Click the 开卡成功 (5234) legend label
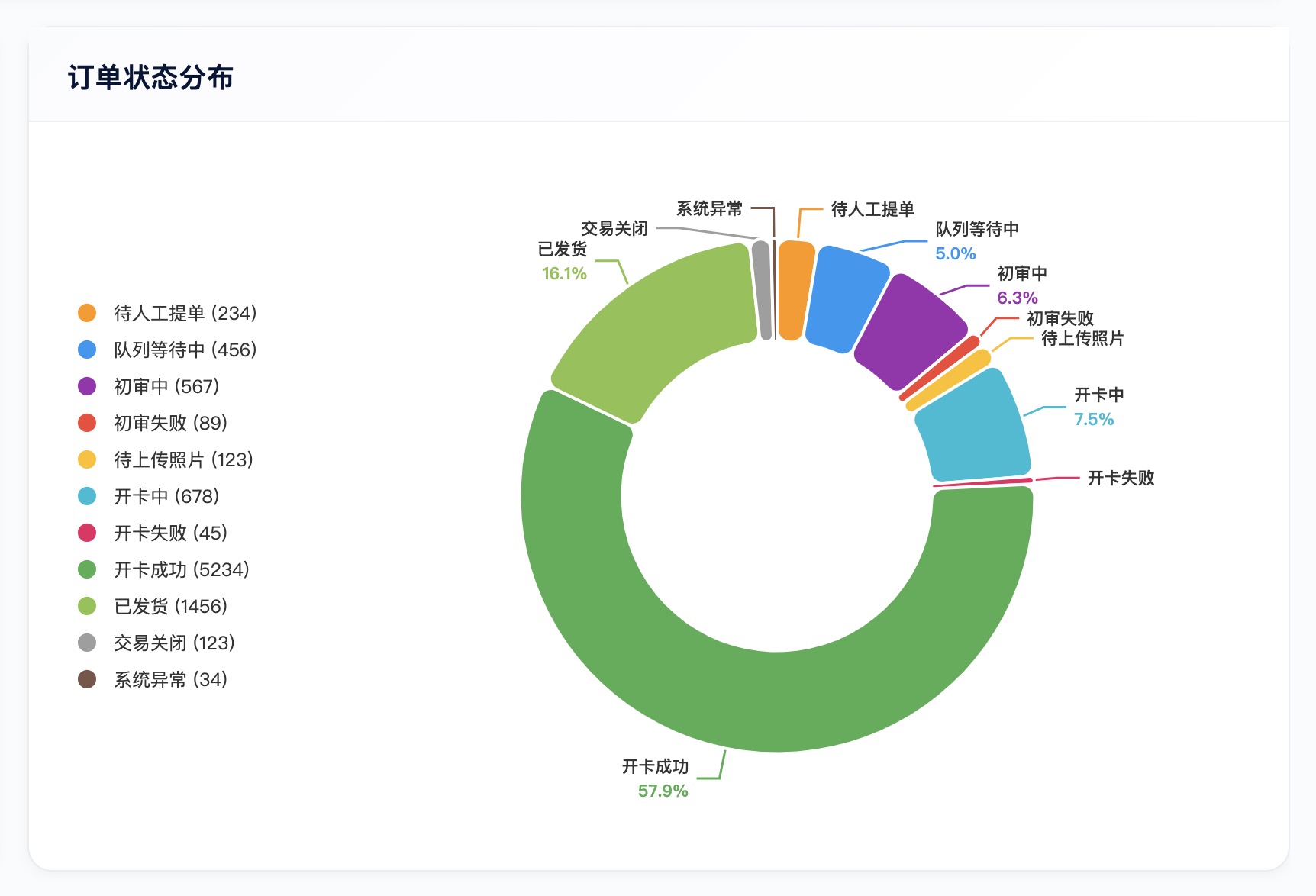The height and width of the screenshot is (896, 1316). click(x=182, y=569)
